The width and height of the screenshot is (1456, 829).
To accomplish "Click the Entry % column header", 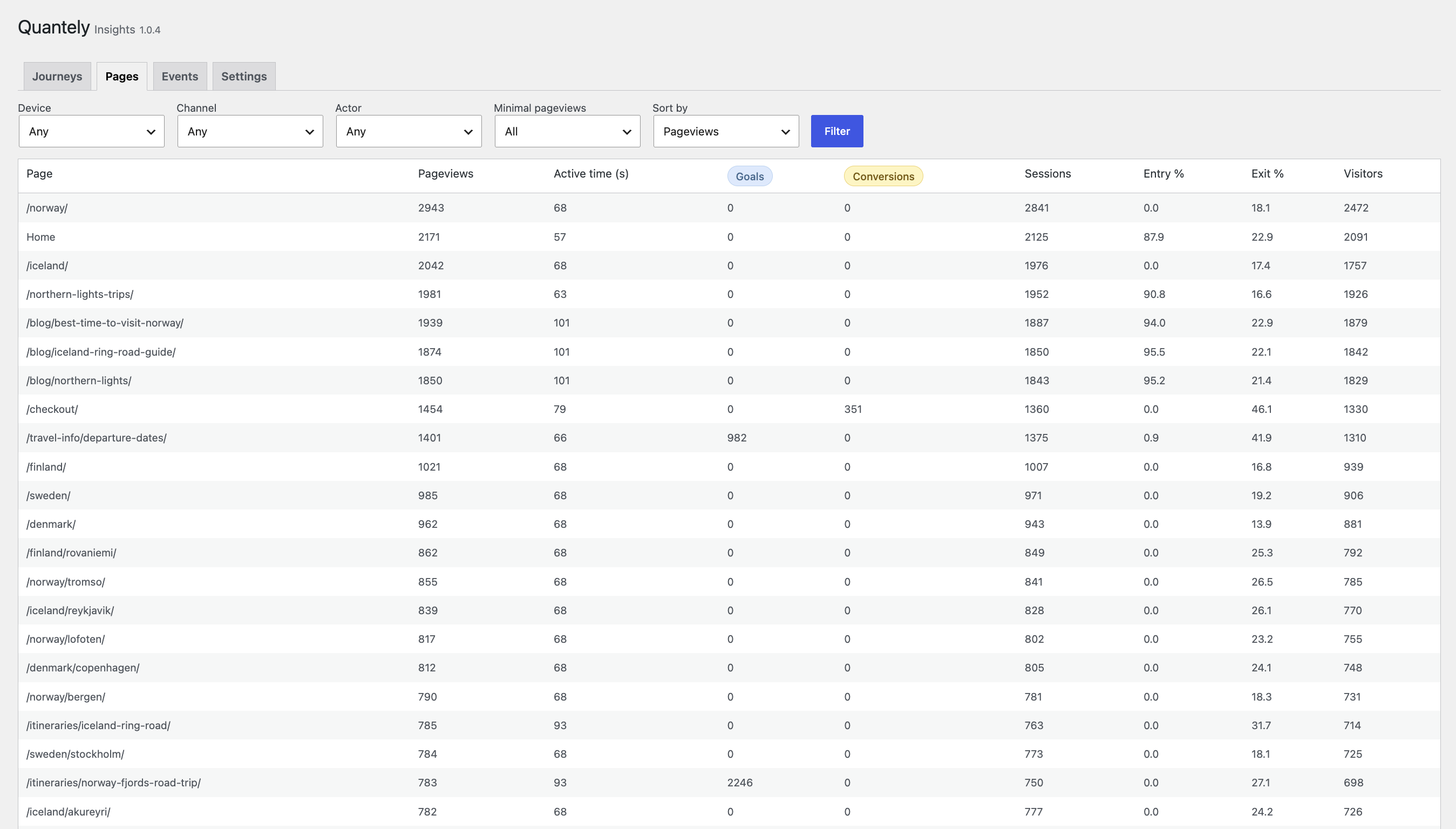I will [x=1164, y=174].
